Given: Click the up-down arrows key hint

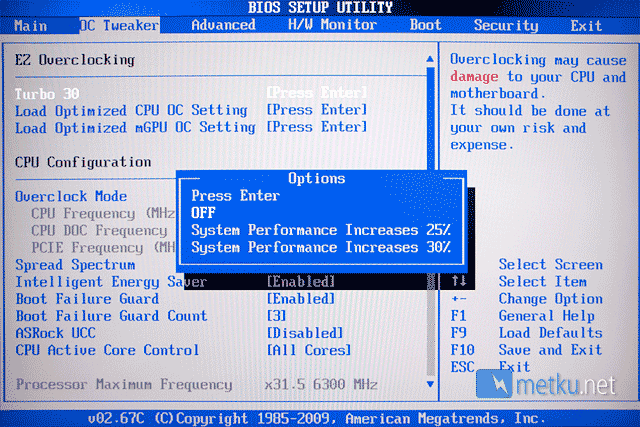Looking at the screenshot, I should pyautogui.click(x=459, y=281).
